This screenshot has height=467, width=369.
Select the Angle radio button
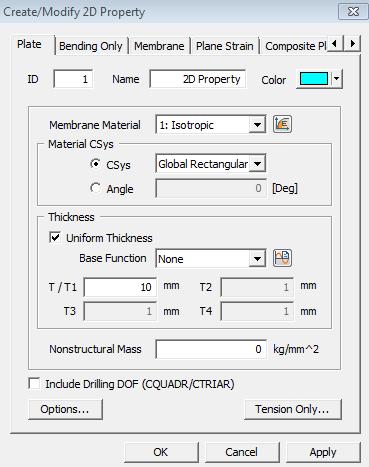point(96,188)
